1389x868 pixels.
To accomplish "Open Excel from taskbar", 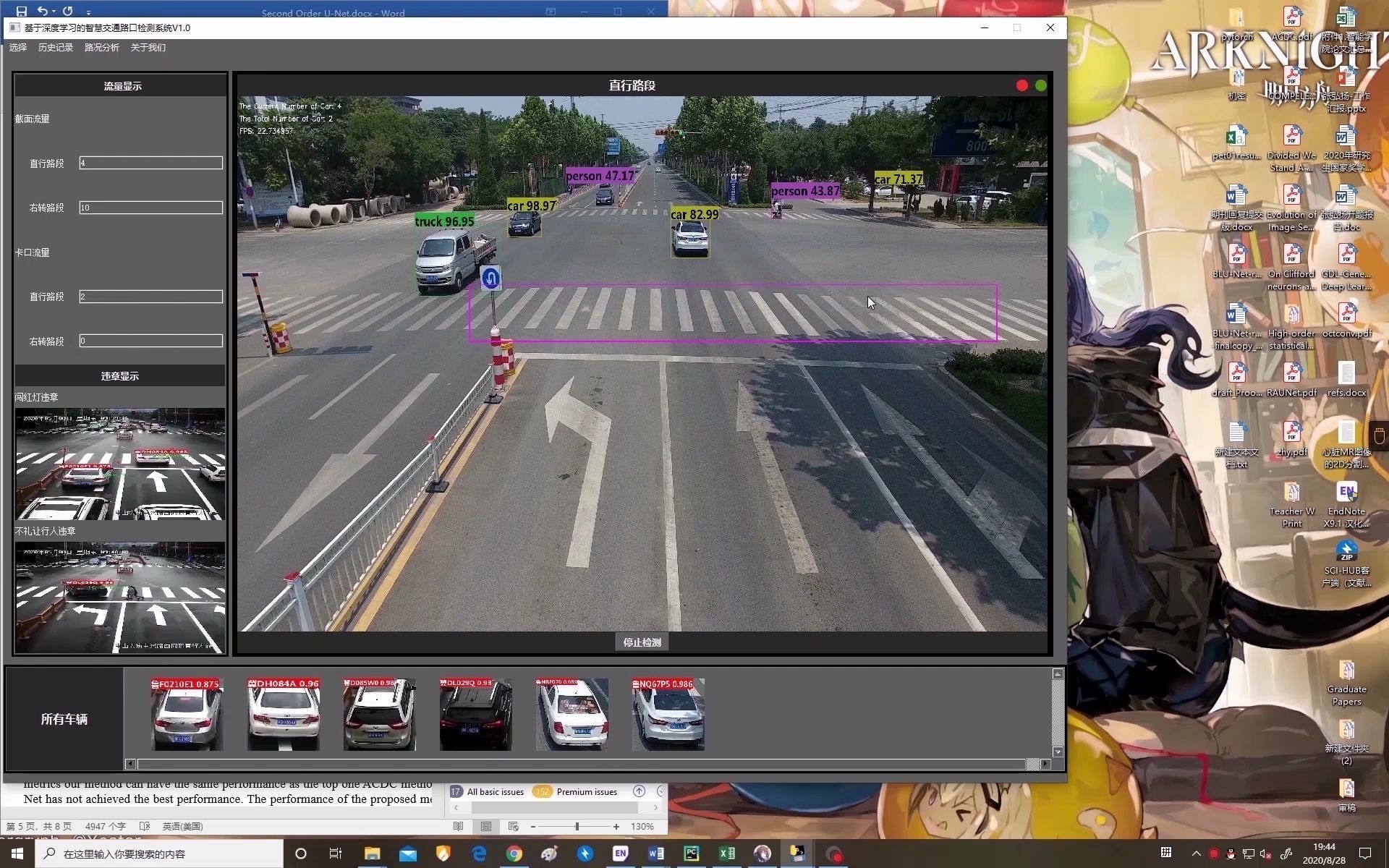I will click(x=727, y=854).
